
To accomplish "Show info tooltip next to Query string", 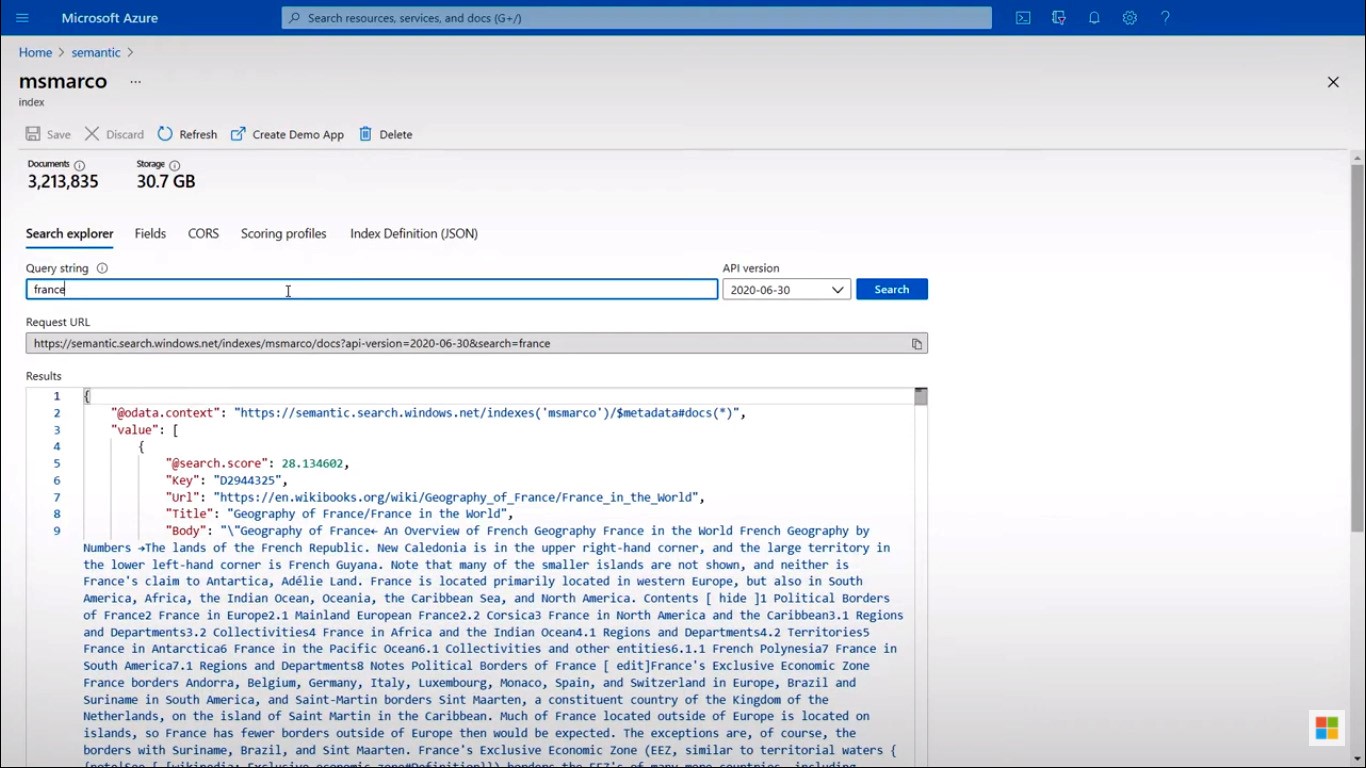I will click(102, 268).
